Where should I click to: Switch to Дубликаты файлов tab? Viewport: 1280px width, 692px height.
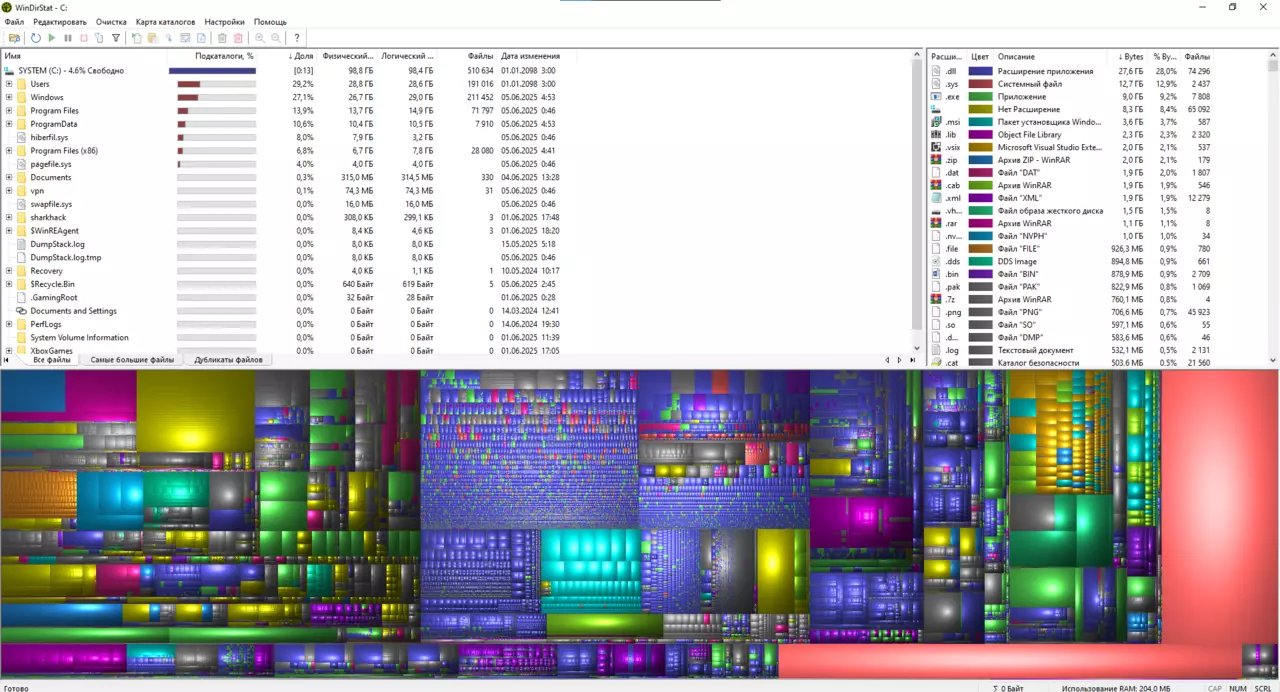(228, 360)
